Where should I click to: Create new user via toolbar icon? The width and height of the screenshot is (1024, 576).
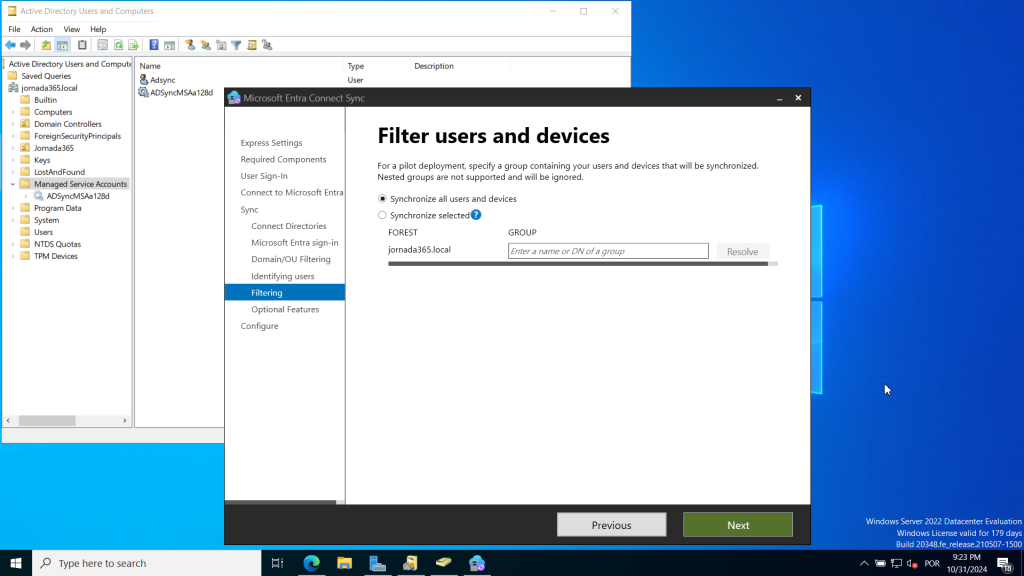pyautogui.click(x=190, y=45)
